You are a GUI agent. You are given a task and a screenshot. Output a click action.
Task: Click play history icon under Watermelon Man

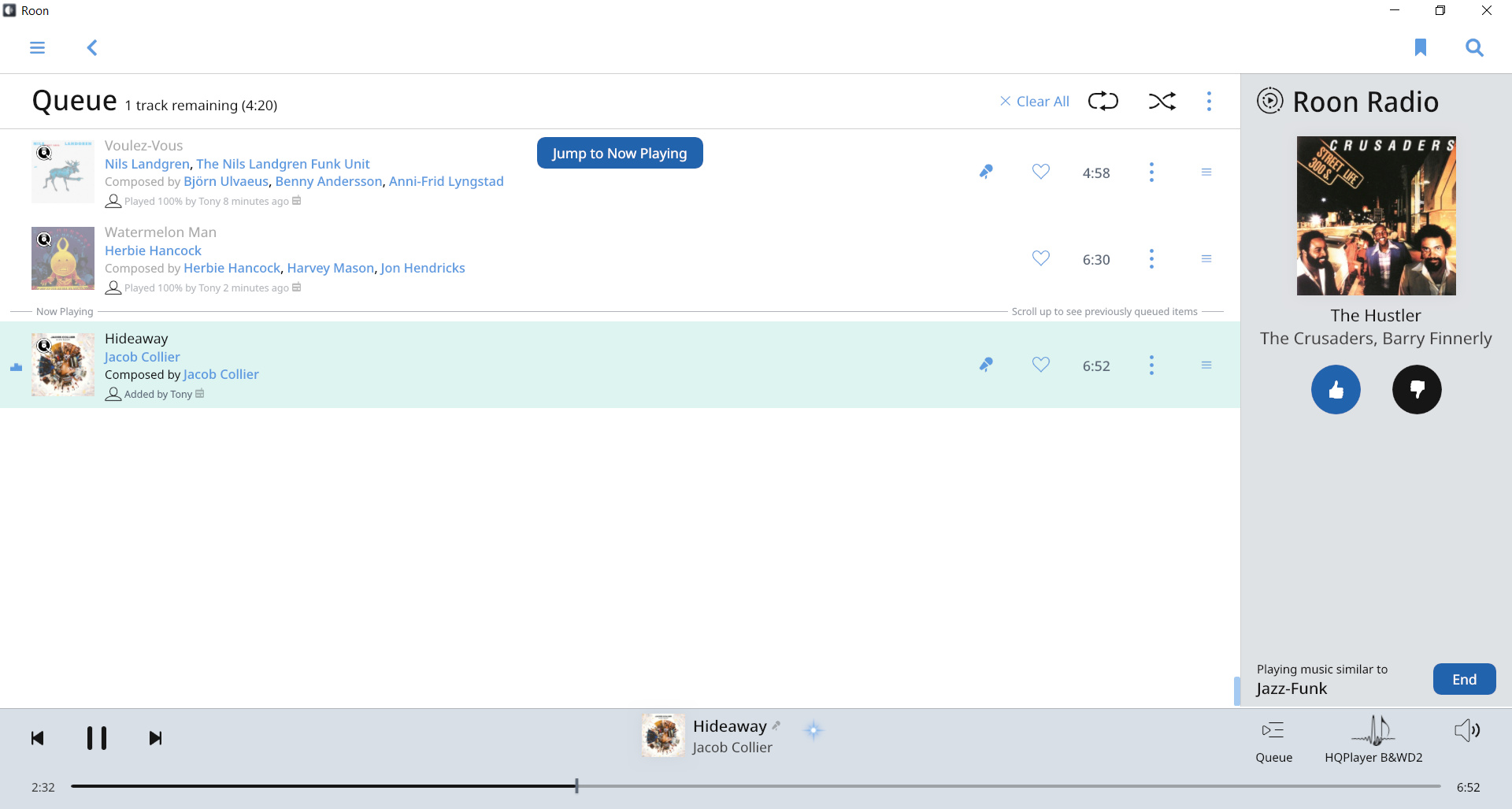click(x=297, y=288)
